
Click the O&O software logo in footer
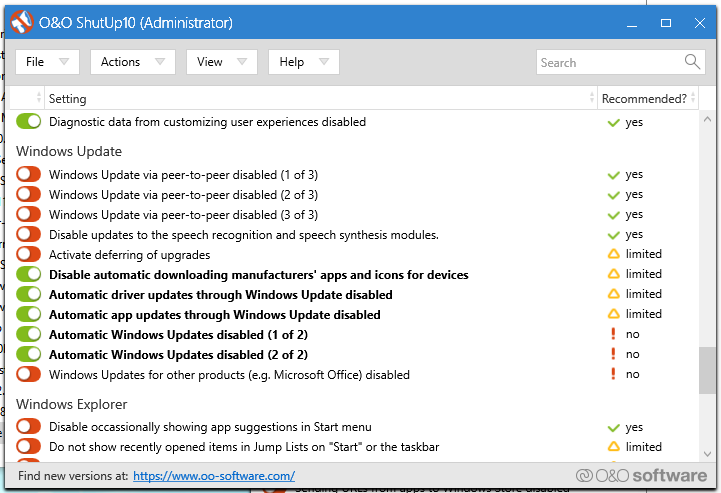click(x=641, y=475)
